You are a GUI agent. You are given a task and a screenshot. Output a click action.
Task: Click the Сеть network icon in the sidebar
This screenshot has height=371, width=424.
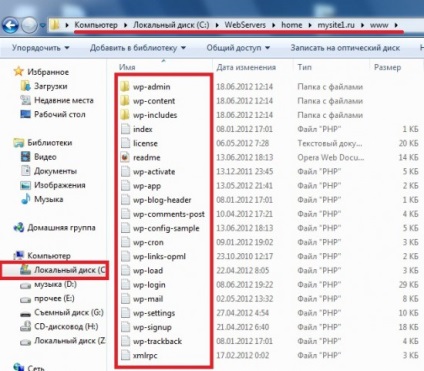(x=19, y=367)
